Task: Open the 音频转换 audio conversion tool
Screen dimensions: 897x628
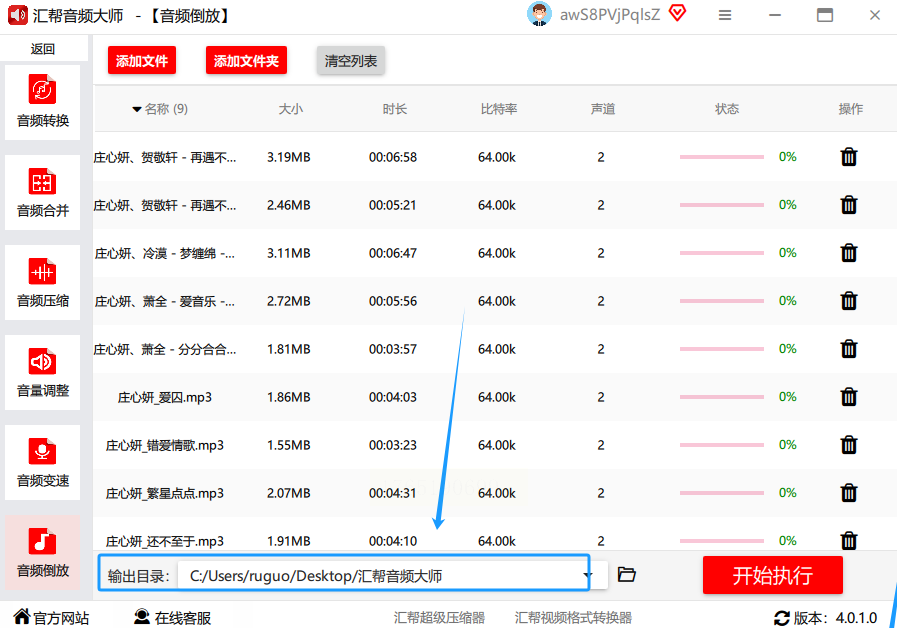Action: point(43,103)
